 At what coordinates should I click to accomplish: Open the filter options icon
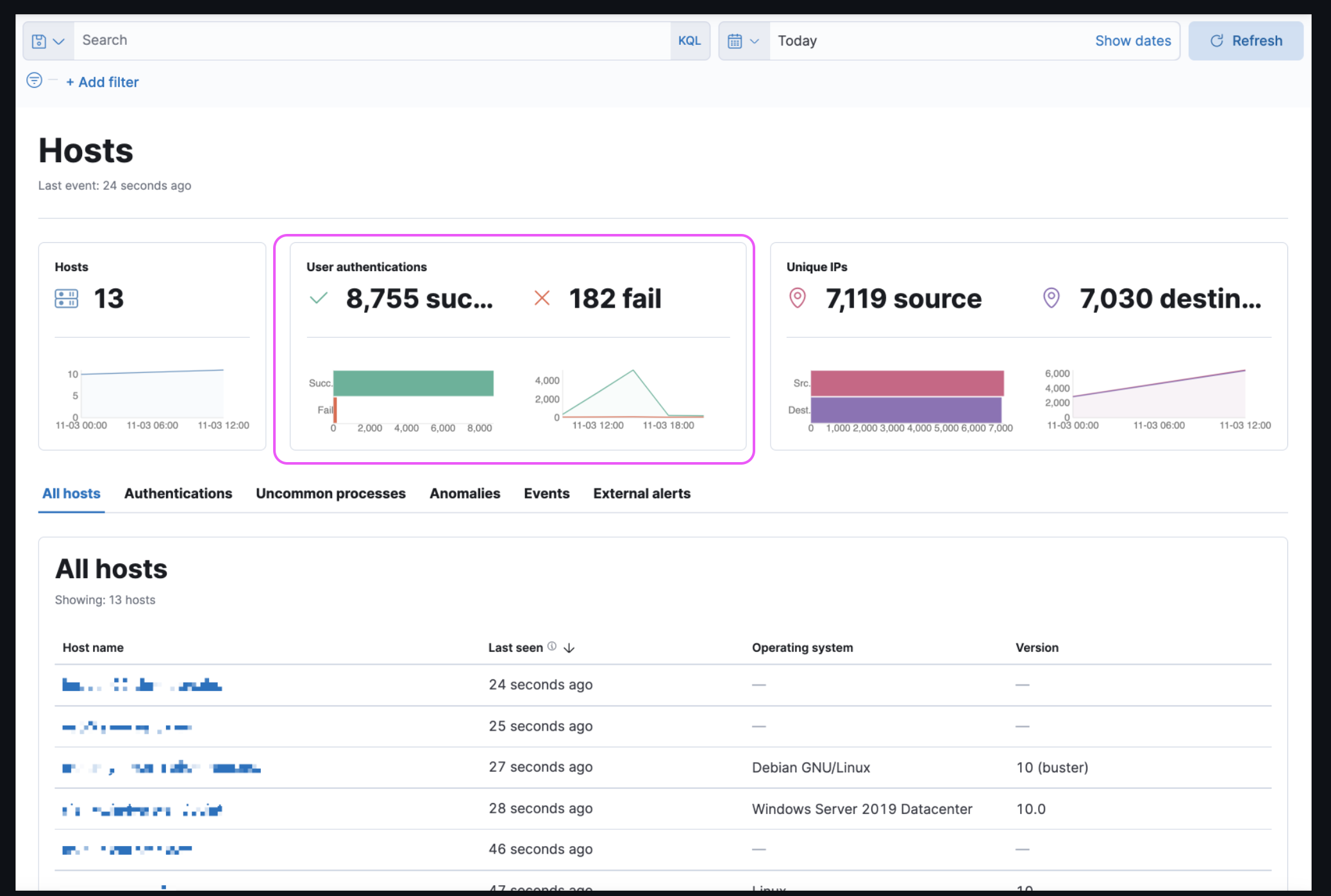35,81
